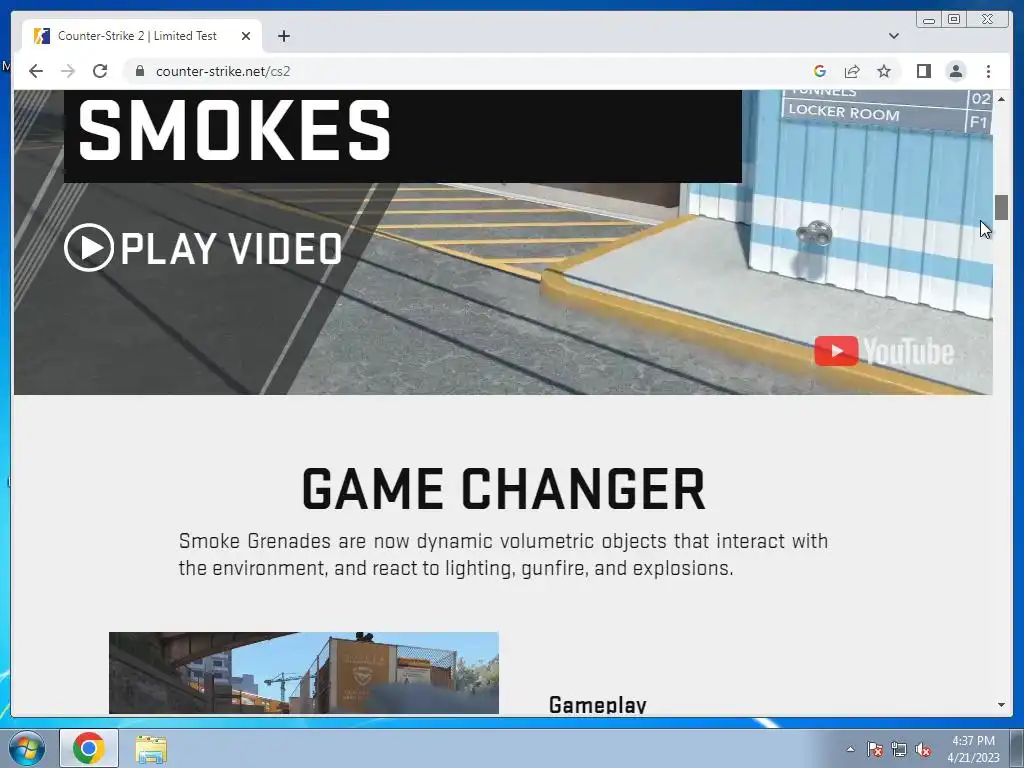This screenshot has height=768, width=1024.
Task: View site information lock icon
Action: (x=139, y=71)
